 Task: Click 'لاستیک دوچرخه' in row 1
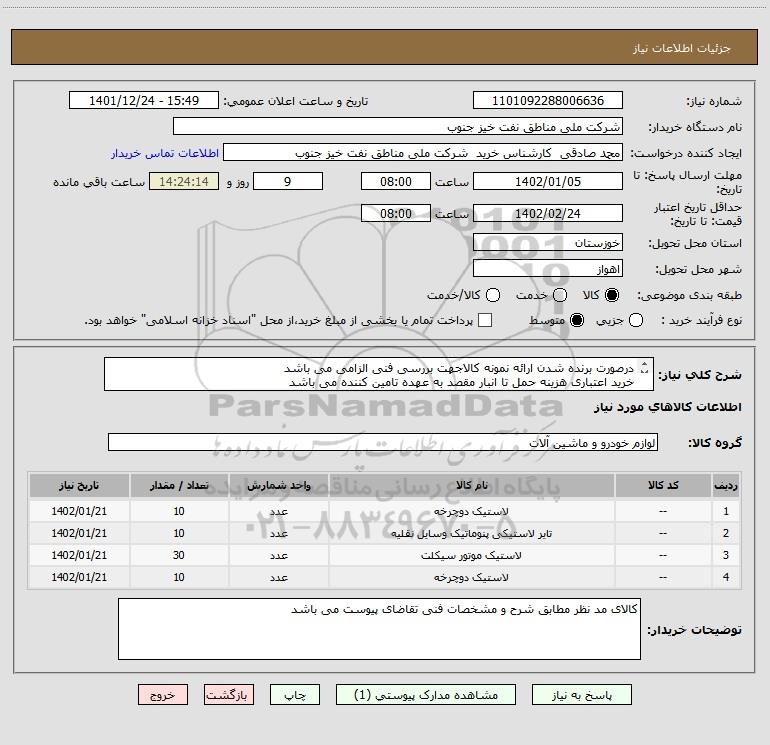pos(471,511)
